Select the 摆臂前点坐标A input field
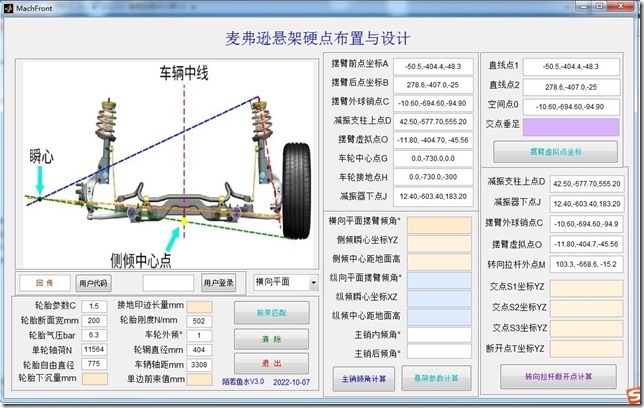 (x=433, y=67)
